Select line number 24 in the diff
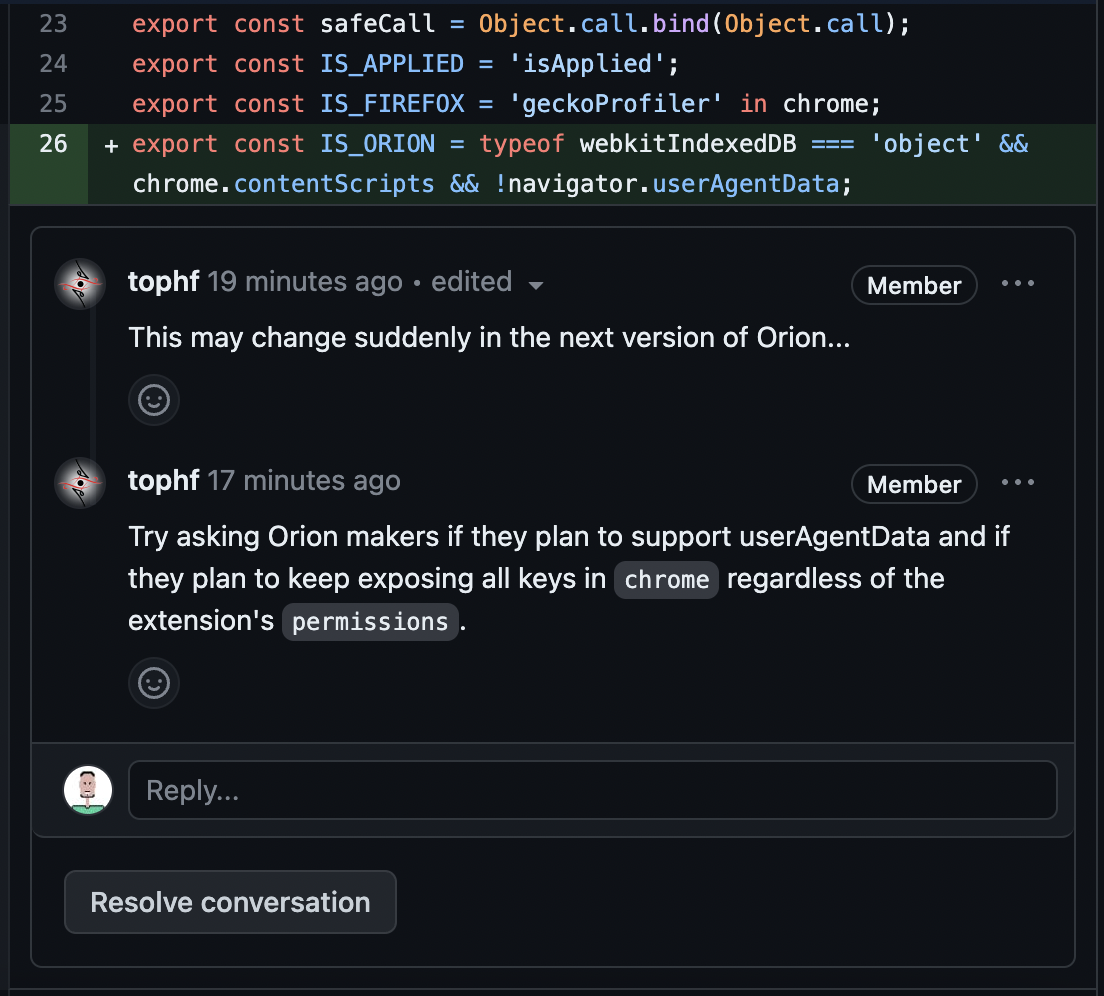 (x=53, y=64)
